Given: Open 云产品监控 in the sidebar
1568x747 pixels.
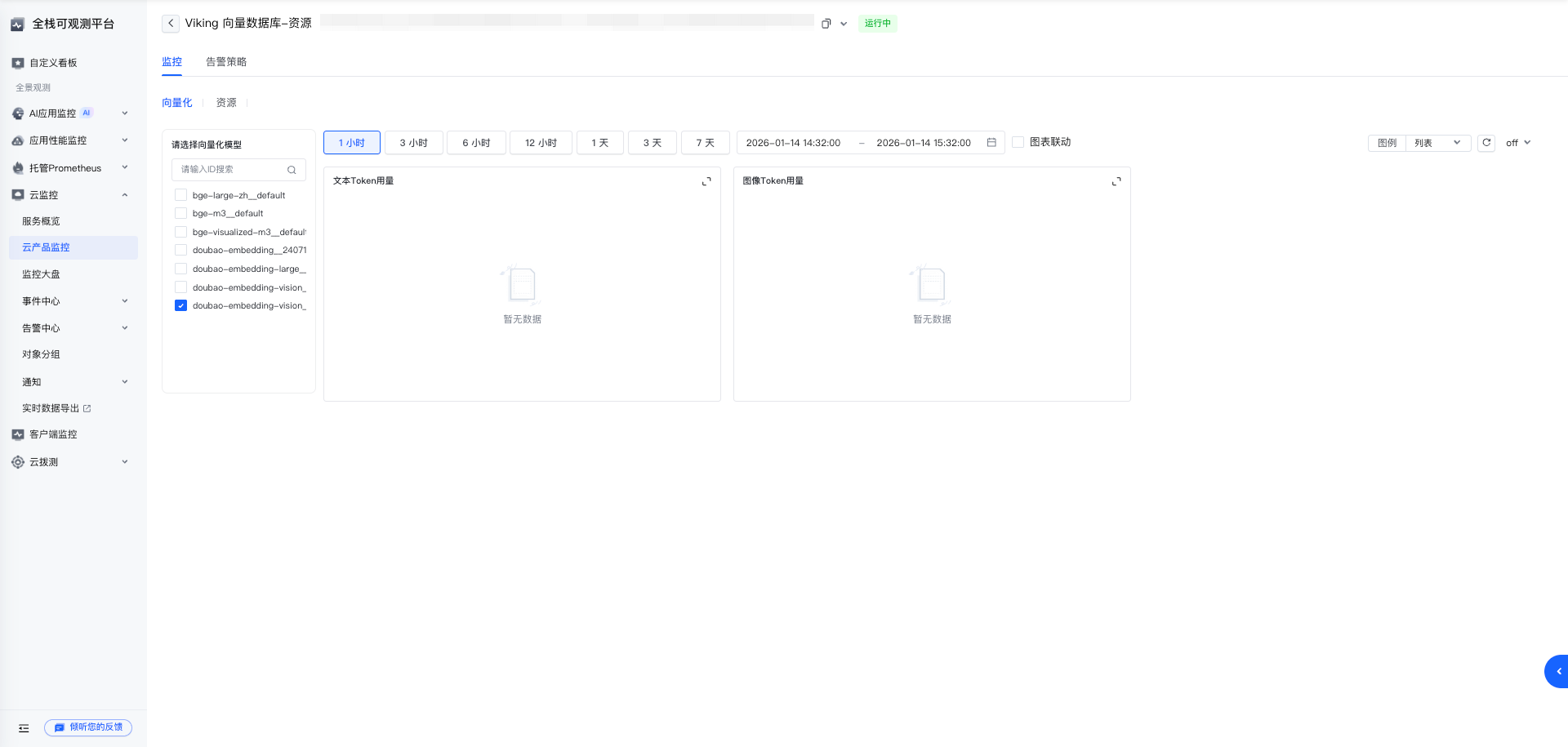Looking at the screenshot, I should pos(73,247).
